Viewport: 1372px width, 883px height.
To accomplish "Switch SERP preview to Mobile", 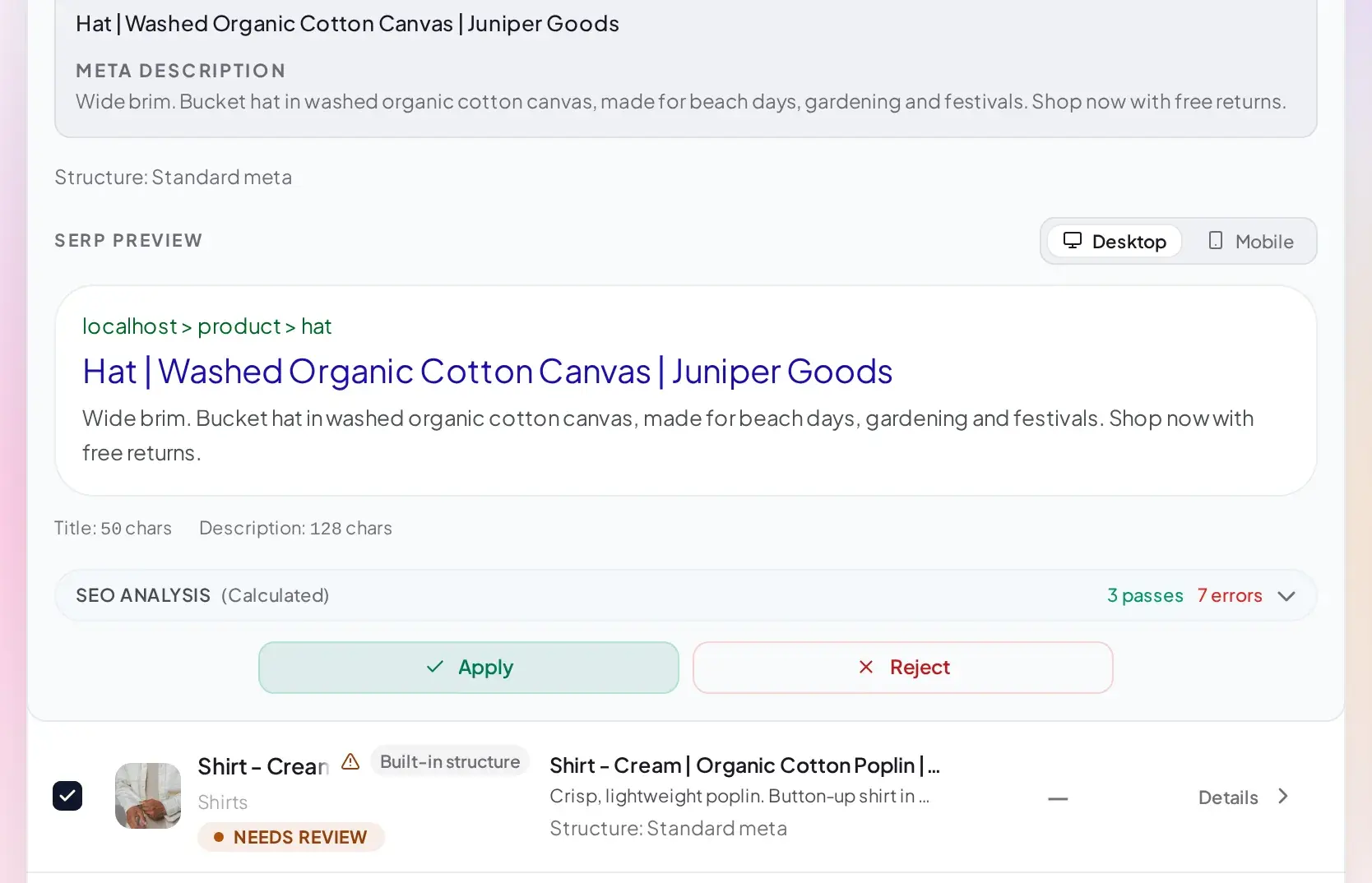I will click(1250, 241).
